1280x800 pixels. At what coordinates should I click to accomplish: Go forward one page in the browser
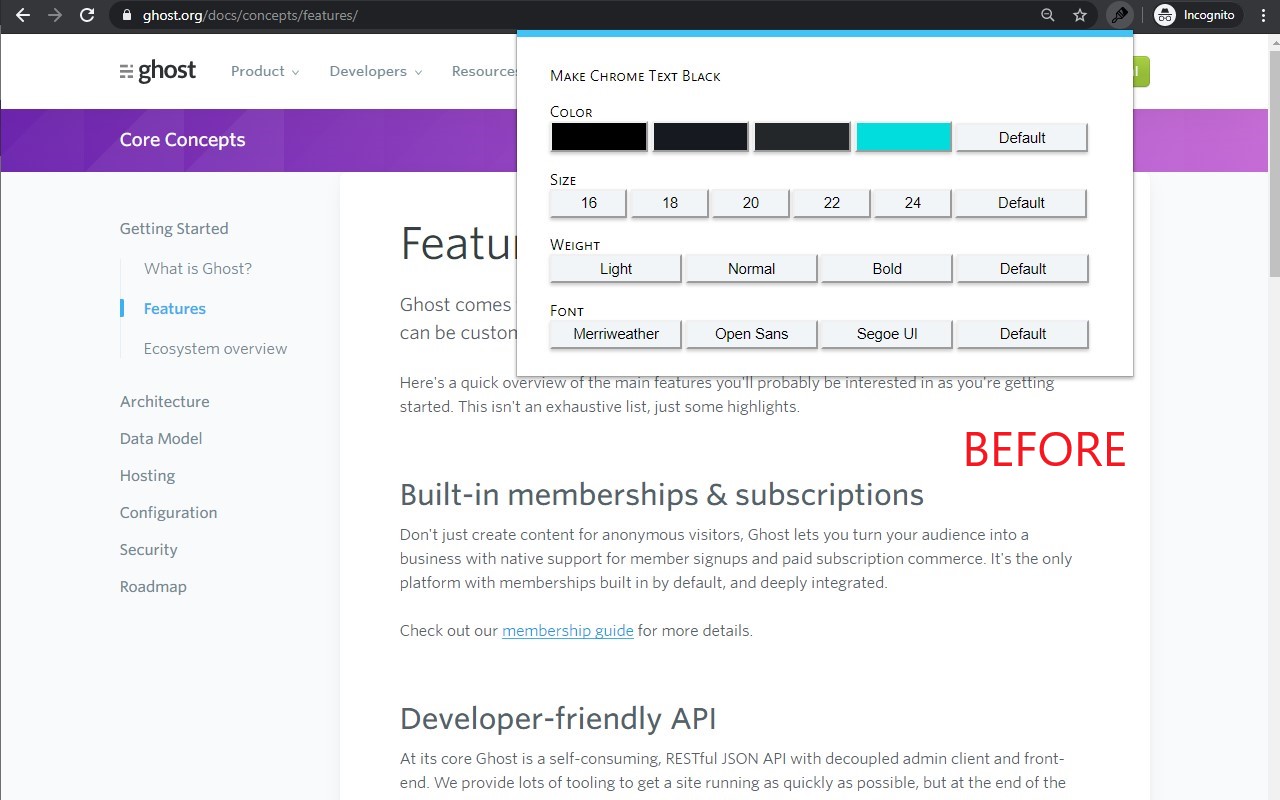pyautogui.click(x=55, y=15)
